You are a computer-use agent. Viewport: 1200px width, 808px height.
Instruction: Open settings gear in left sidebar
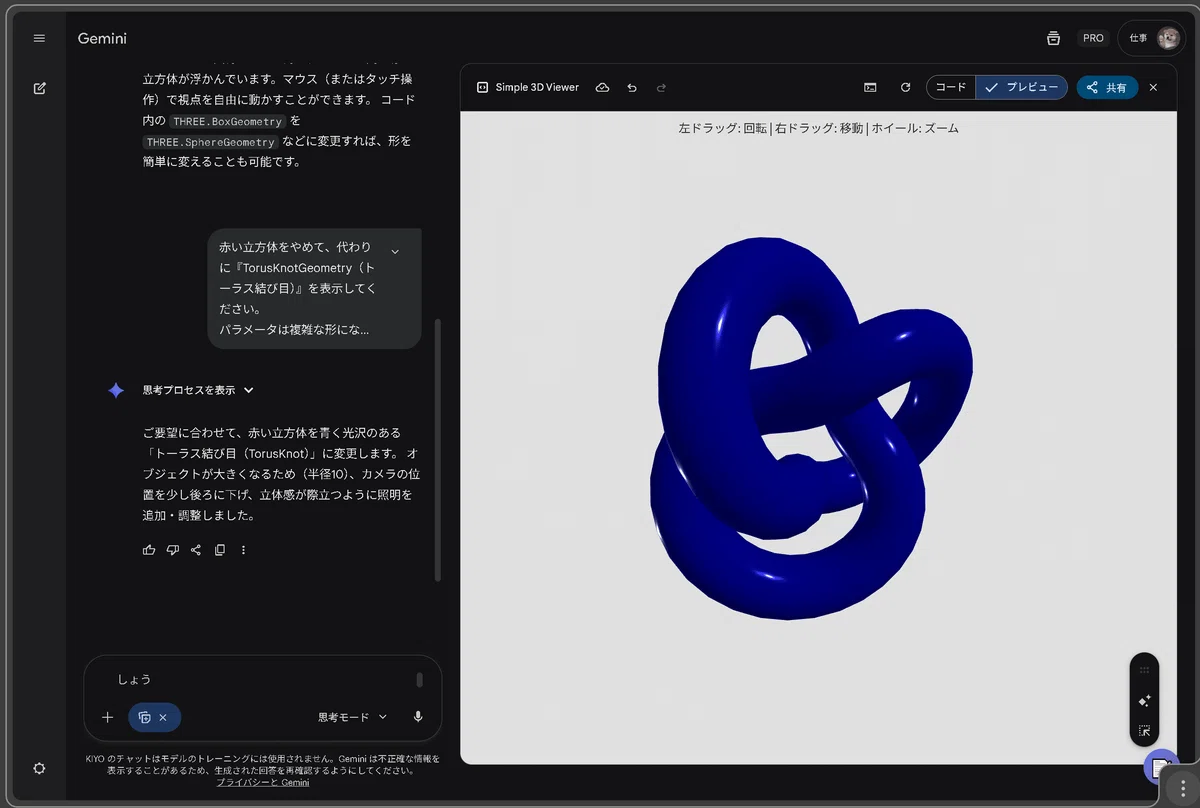(39, 768)
